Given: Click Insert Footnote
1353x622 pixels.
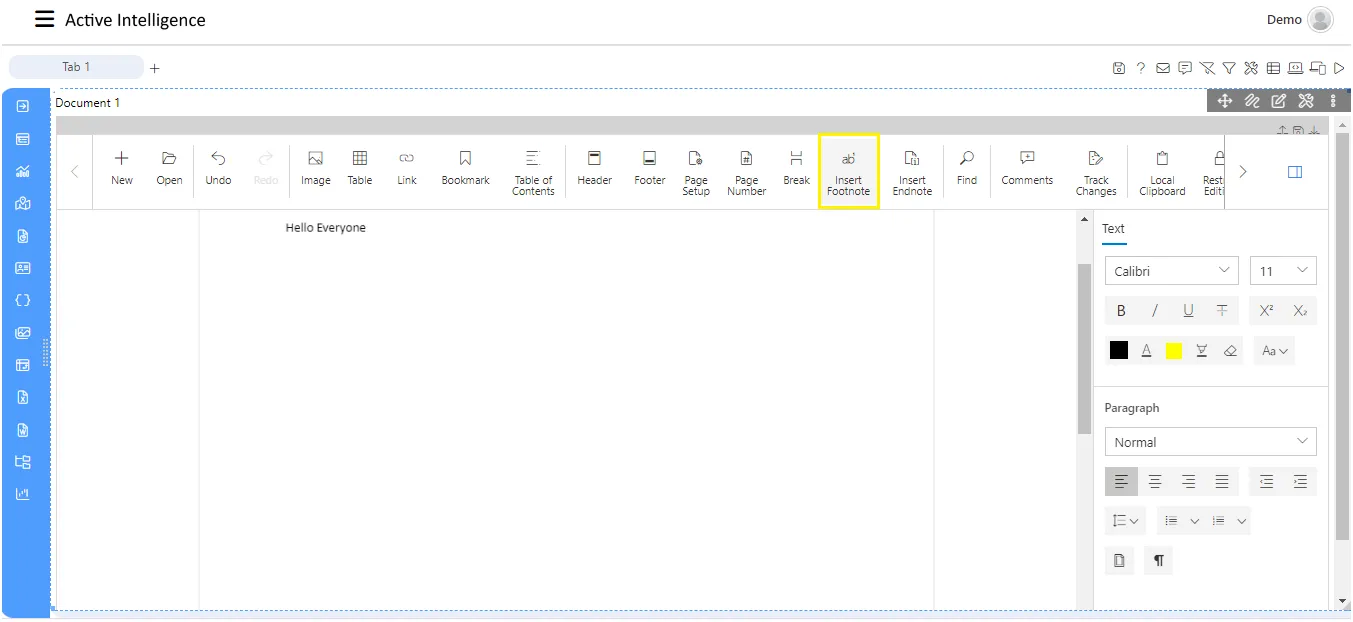Looking at the screenshot, I should tap(848, 172).
